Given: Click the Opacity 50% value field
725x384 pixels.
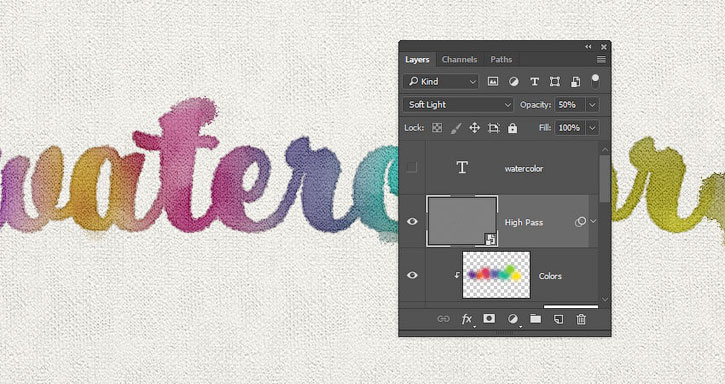Looking at the screenshot, I should pyautogui.click(x=570, y=105).
